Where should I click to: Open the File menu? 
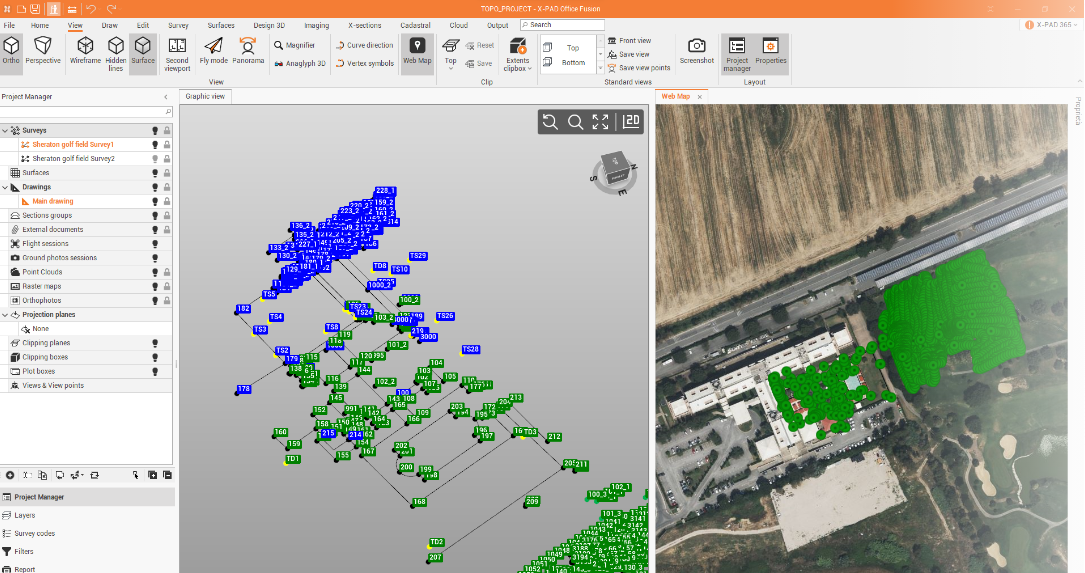coord(9,25)
